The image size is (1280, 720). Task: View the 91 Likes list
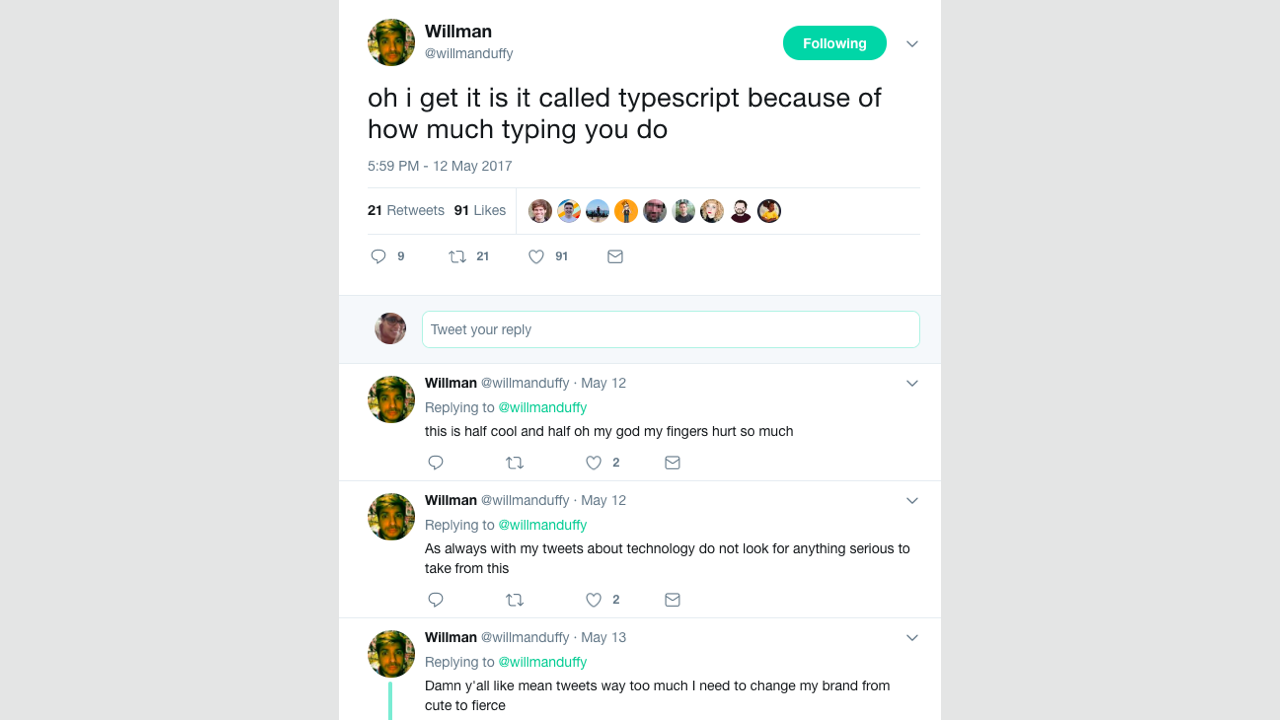(480, 210)
